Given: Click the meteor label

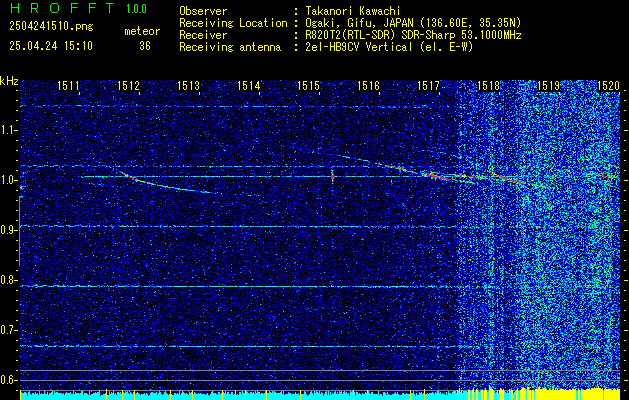Looking at the screenshot, I should pyautogui.click(x=142, y=31).
